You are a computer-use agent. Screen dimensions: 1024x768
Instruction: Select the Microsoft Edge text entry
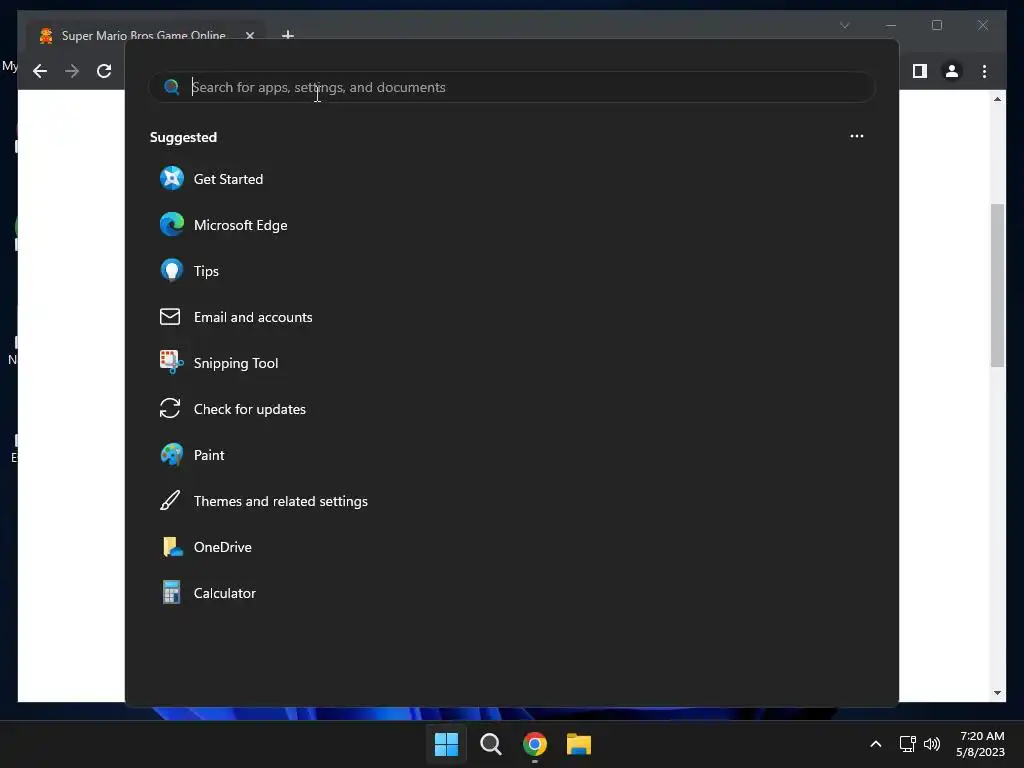click(240, 225)
